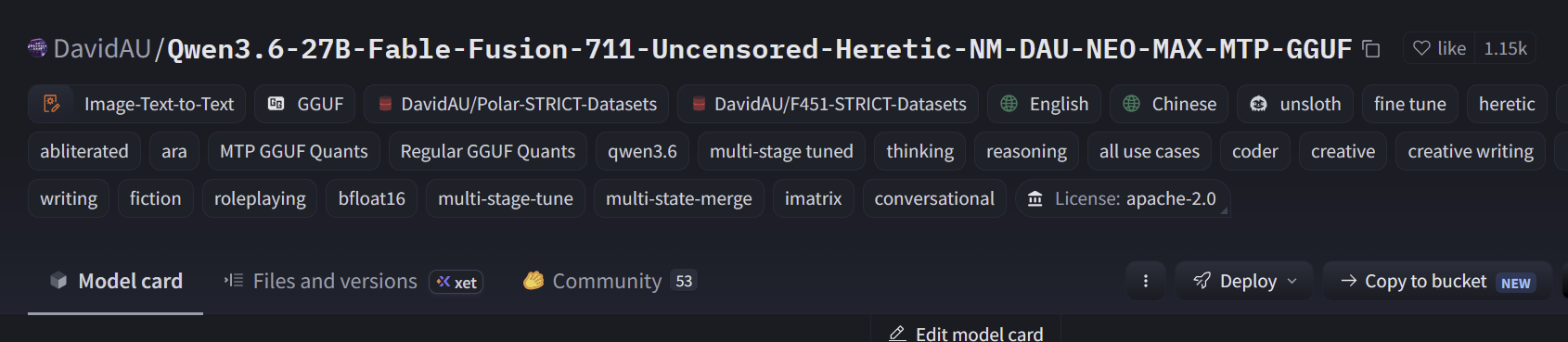Click the GGUF library icon tag

[x=276, y=104]
